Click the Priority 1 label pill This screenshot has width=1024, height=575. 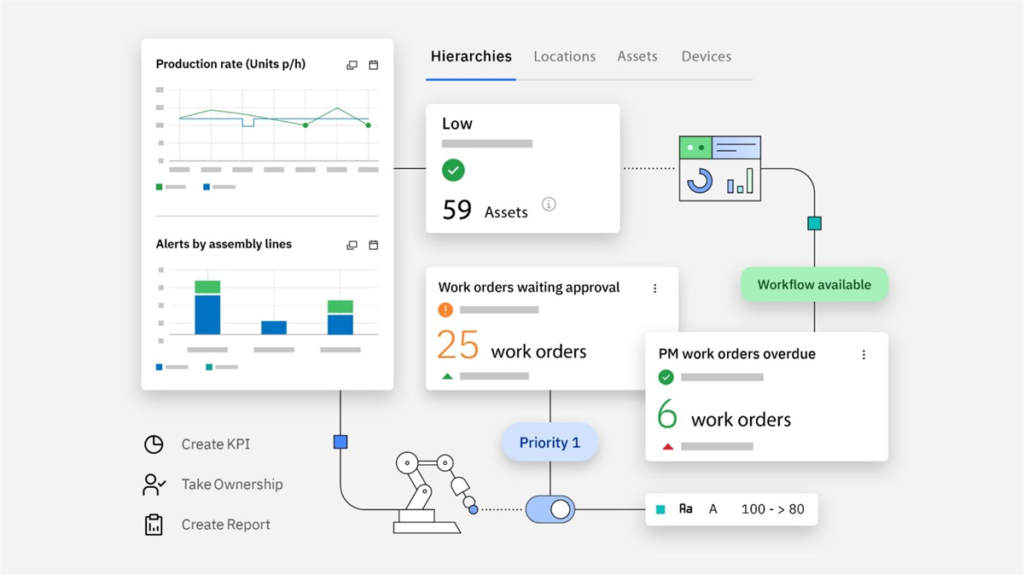pos(549,442)
